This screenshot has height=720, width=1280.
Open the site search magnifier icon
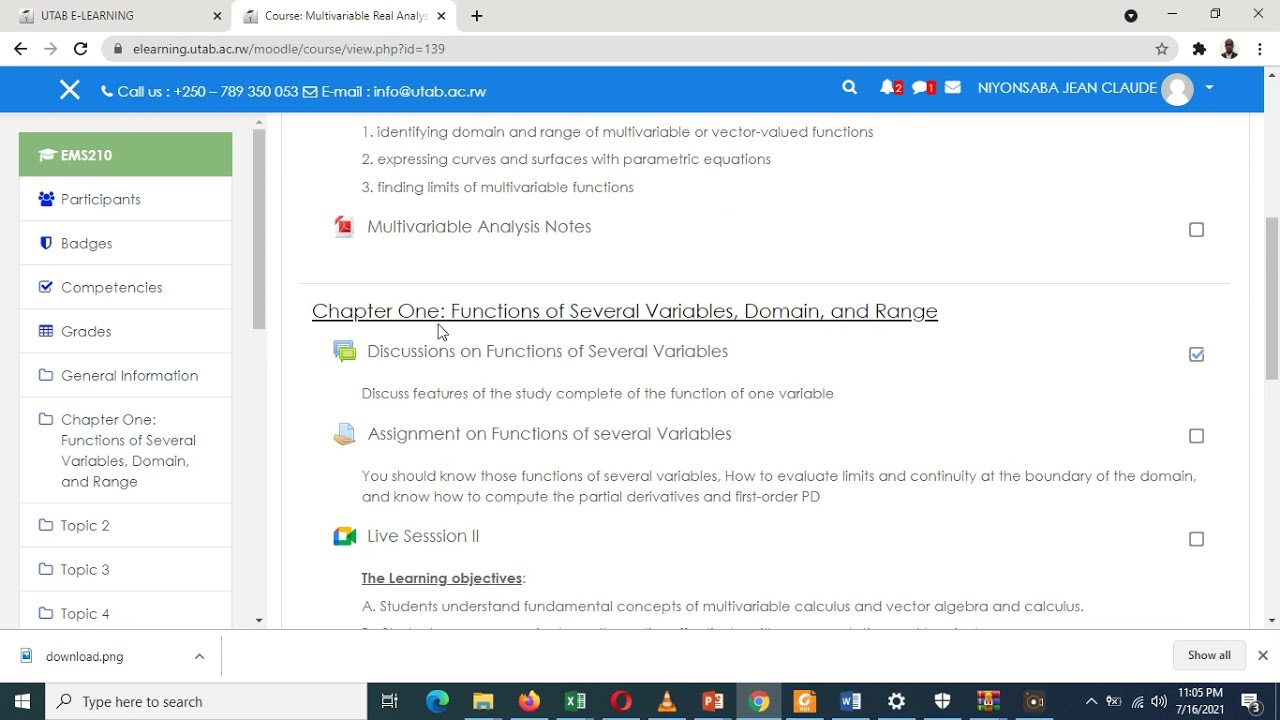(x=850, y=88)
